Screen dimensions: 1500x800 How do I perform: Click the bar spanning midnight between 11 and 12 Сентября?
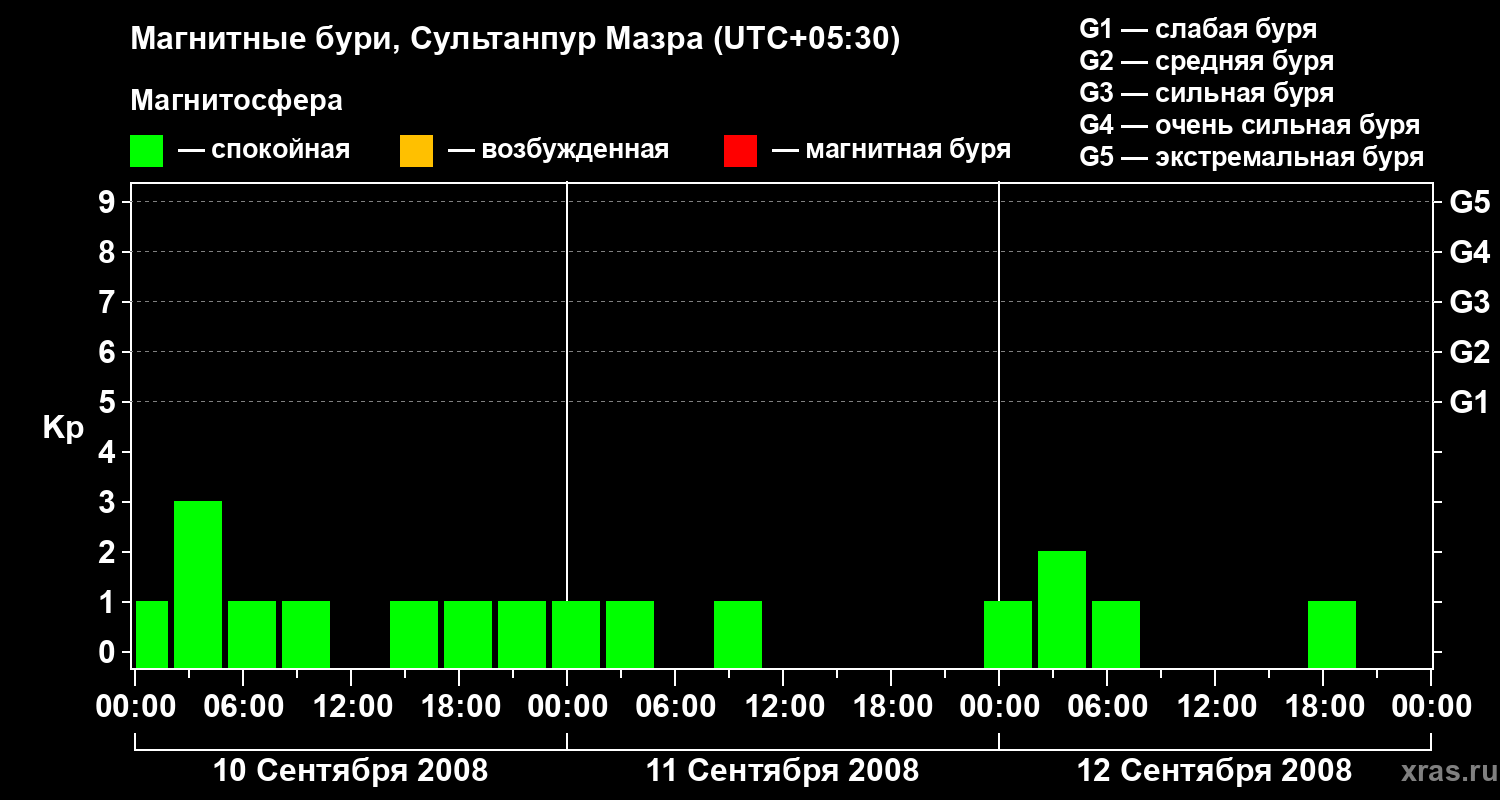tap(1008, 634)
